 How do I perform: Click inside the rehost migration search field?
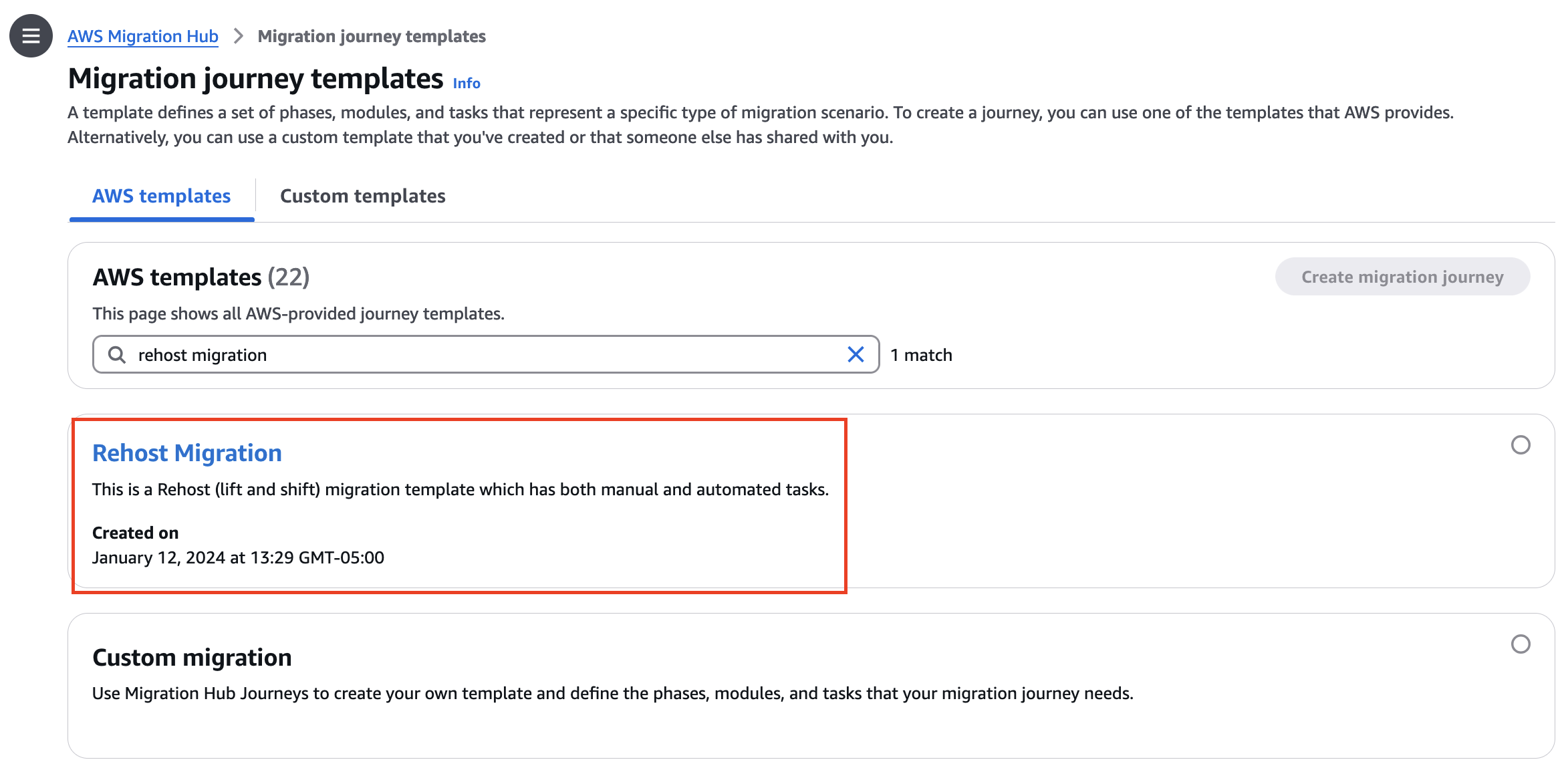[x=468, y=354]
